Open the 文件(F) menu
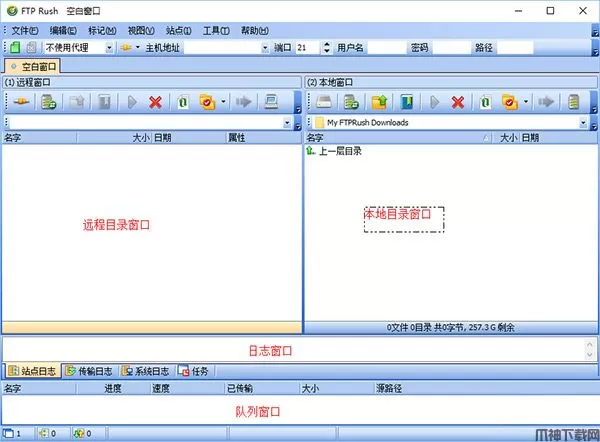Screen dimensions: 600x442 [25, 31]
